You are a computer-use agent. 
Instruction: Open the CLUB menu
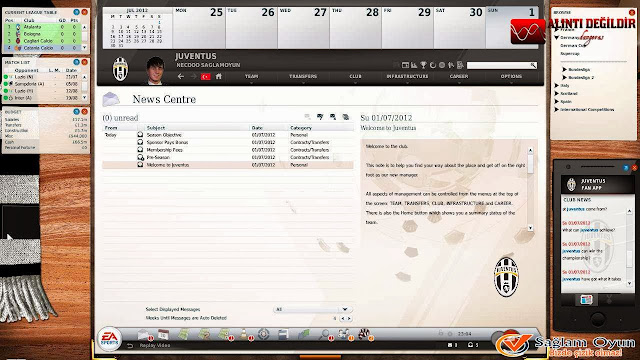356,76
